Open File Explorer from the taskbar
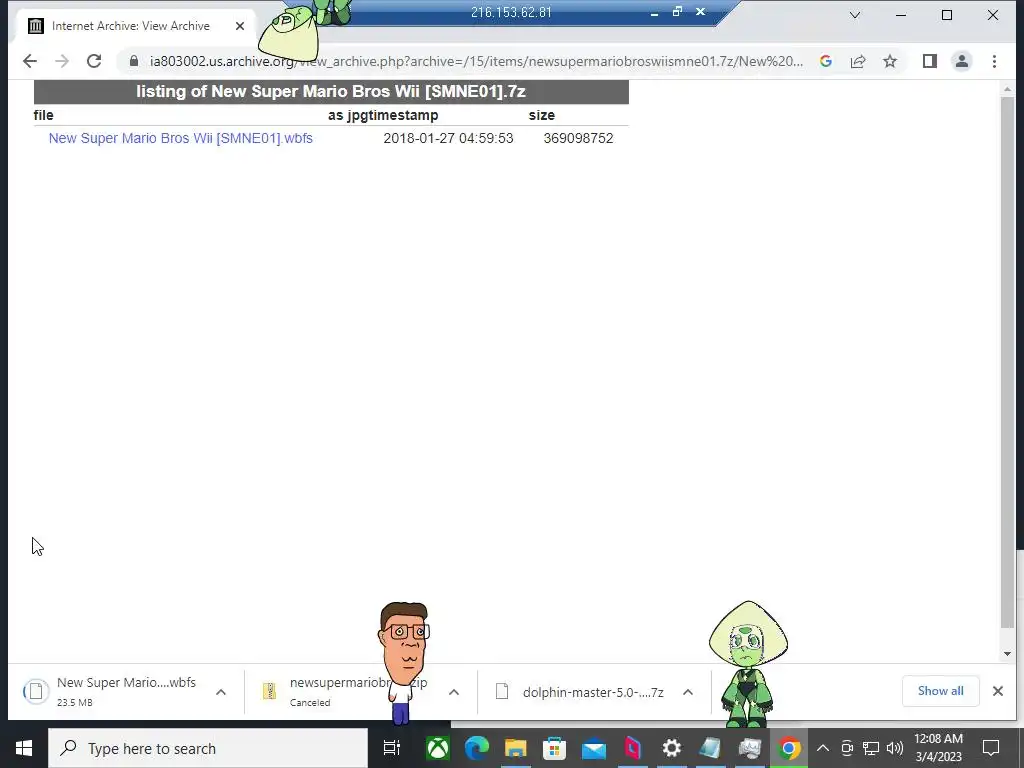1024x768 pixels. click(515, 748)
